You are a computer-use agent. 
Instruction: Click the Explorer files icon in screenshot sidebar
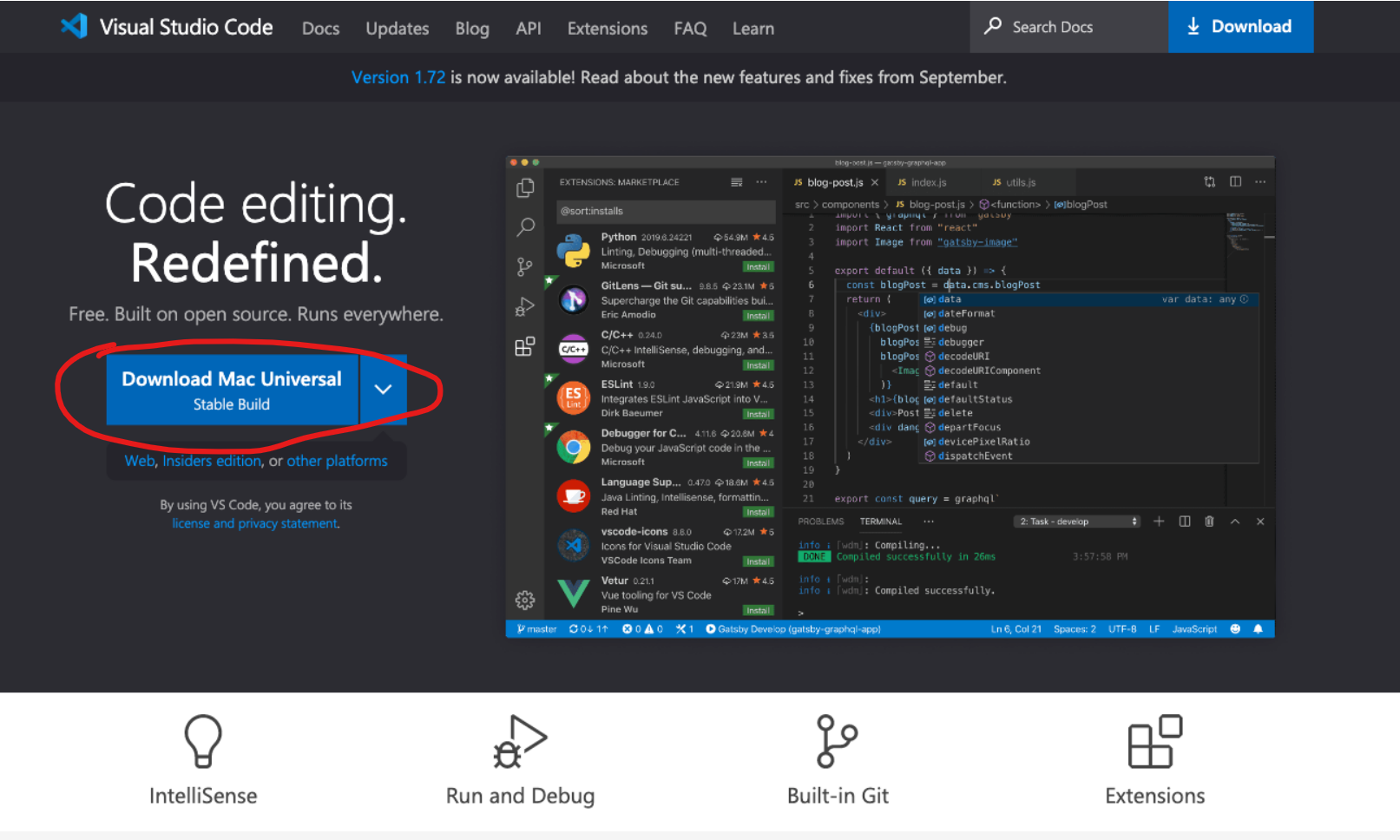tap(525, 188)
